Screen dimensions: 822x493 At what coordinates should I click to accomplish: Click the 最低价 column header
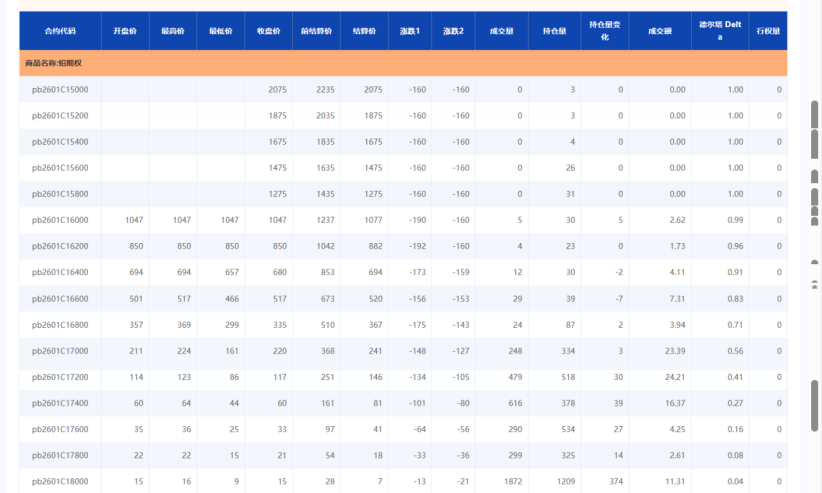(x=221, y=31)
